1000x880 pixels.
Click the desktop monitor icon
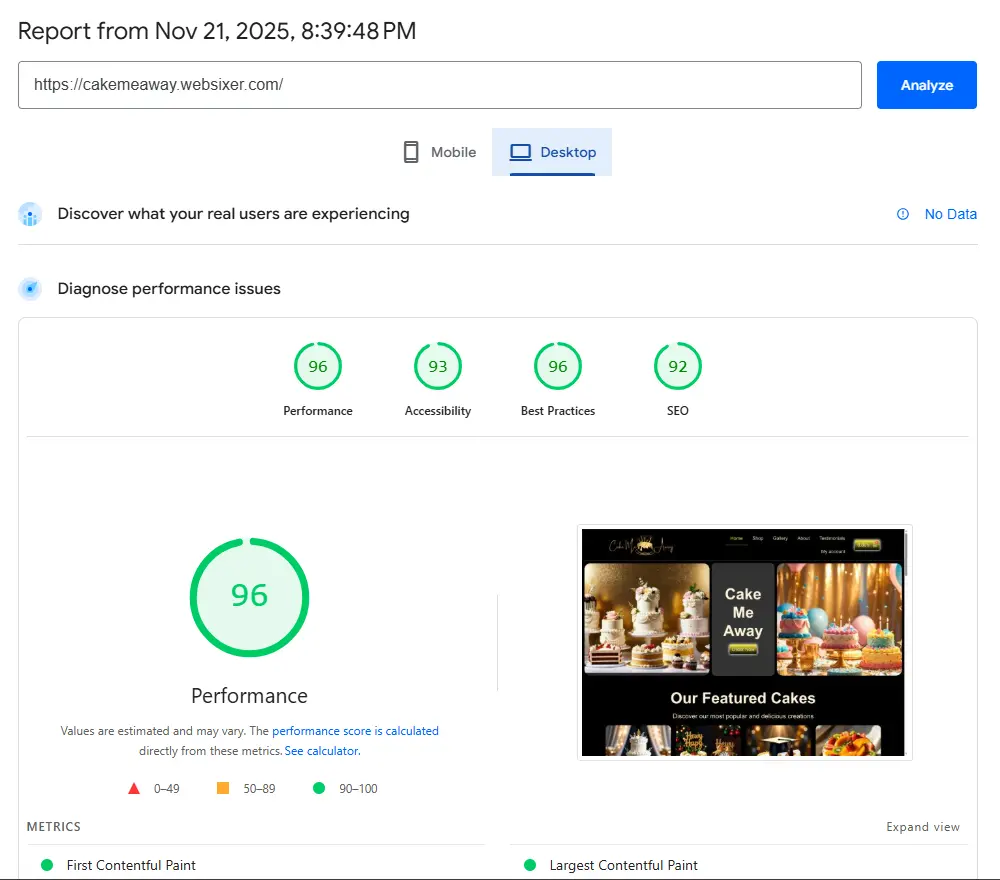(x=520, y=152)
